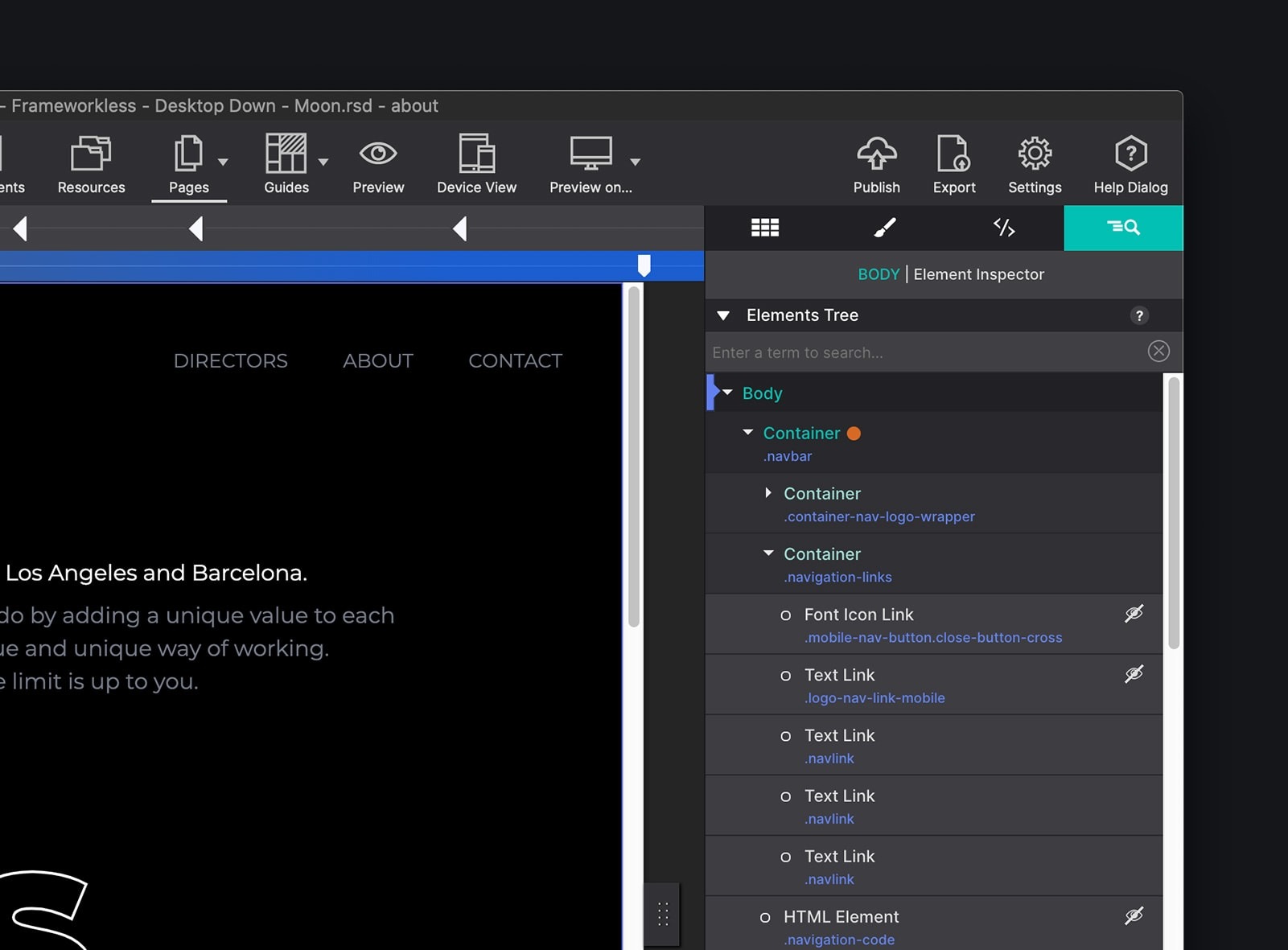Toggle visibility of Font Icon Link
The image size is (1288, 950).
click(1134, 615)
